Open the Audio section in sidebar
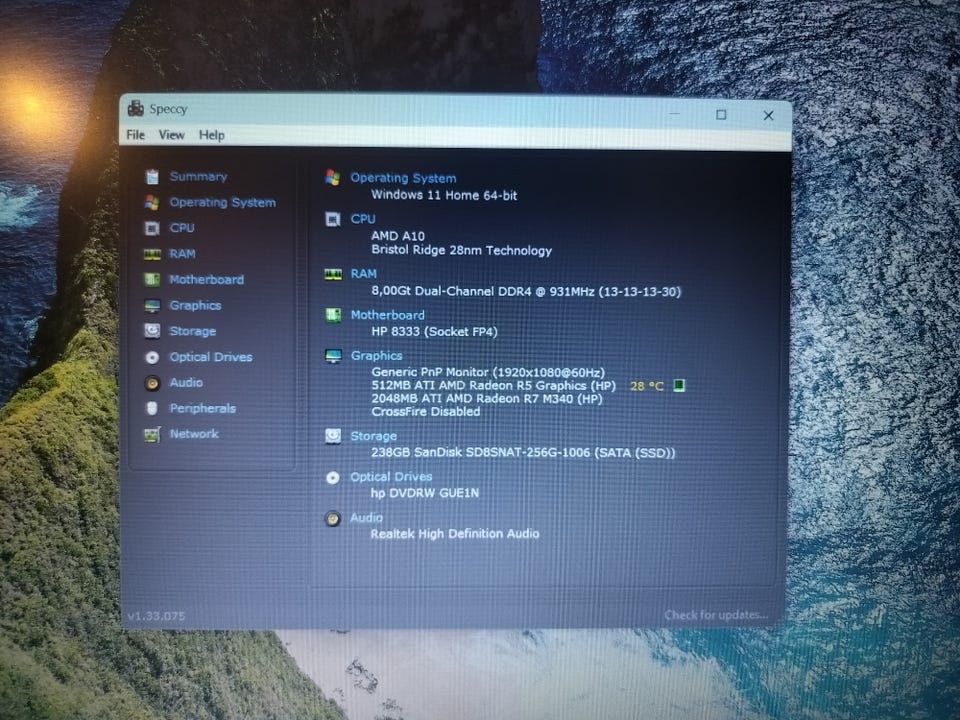The image size is (960, 720). point(186,383)
